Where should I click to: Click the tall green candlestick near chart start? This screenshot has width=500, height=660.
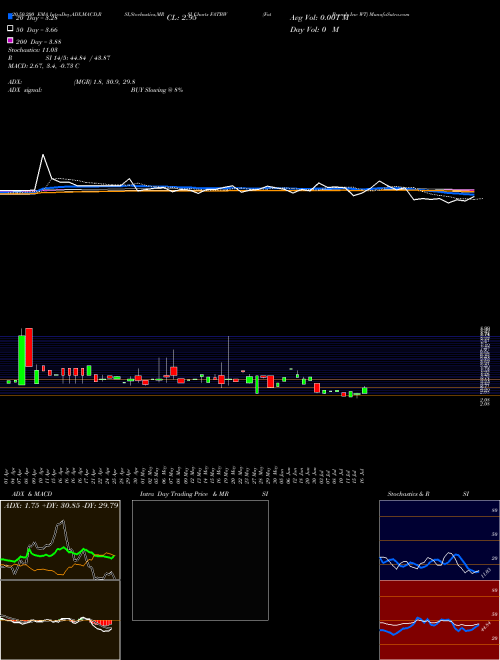pos(21,360)
